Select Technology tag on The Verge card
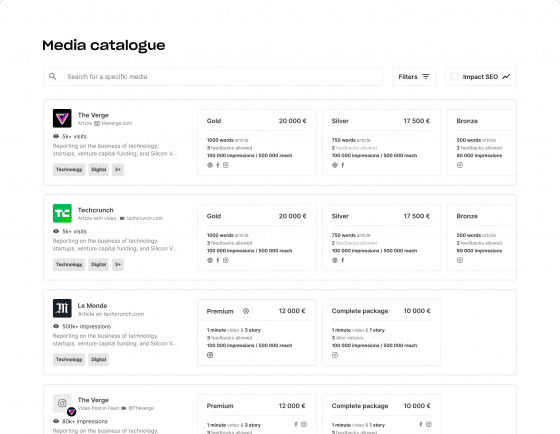Screen dimensions: 560x434 [x=69, y=169]
